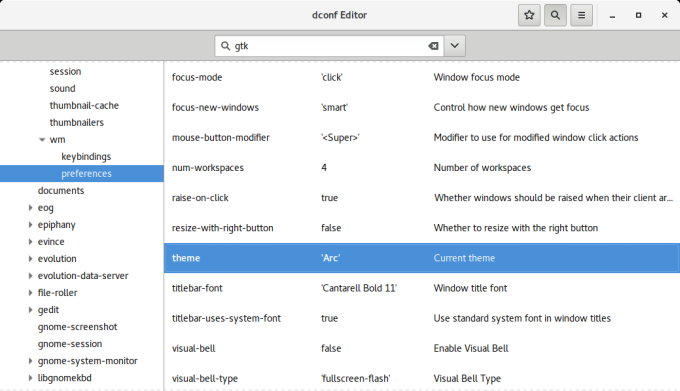Click the 'fullscreen-flash' value
Image resolution: width=680 pixels, height=391 pixels.
pyautogui.click(x=356, y=378)
